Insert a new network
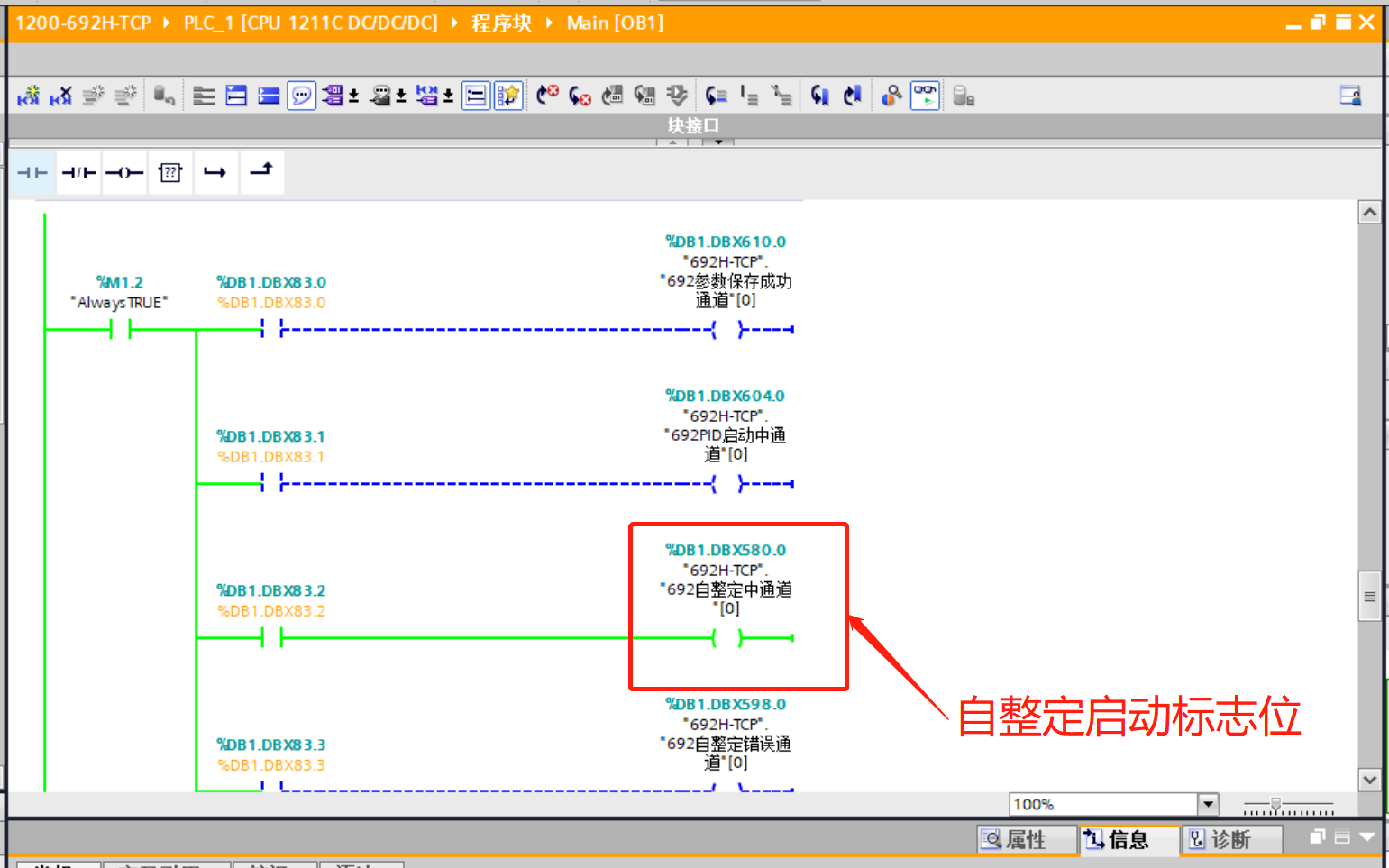 pyautogui.click(x=29, y=96)
